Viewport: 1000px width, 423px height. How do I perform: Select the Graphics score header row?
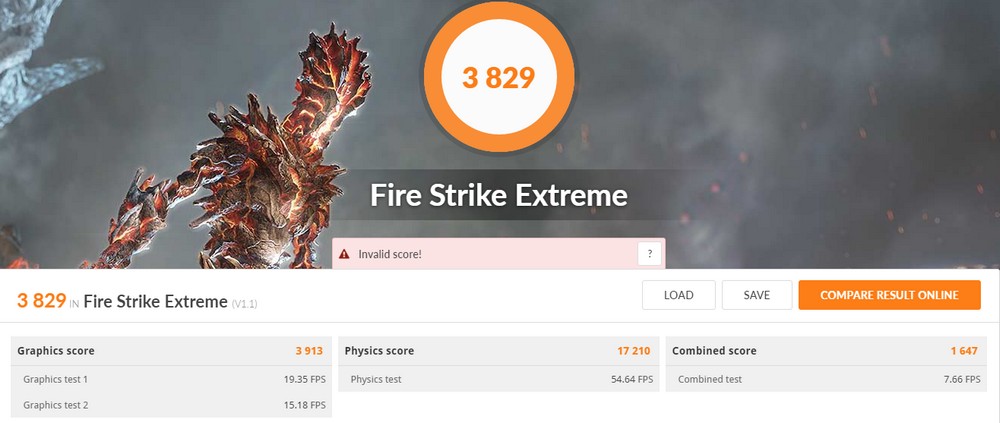(171, 351)
